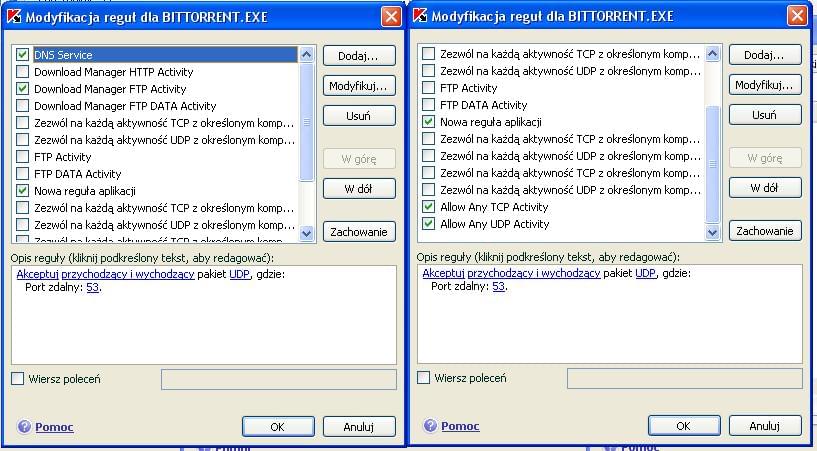Screen dimensions: 817x451
Task: Open the Pomoc help link in right dialog
Action: coord(460,426)
